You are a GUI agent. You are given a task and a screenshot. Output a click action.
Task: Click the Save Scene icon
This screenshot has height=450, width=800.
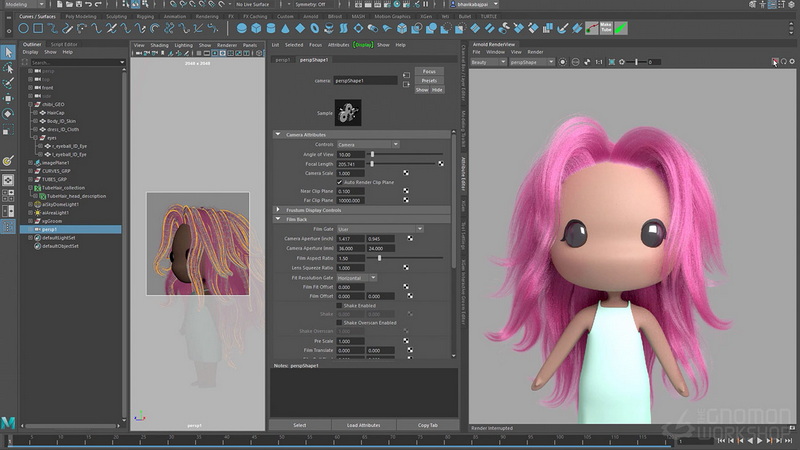[79, 4]
